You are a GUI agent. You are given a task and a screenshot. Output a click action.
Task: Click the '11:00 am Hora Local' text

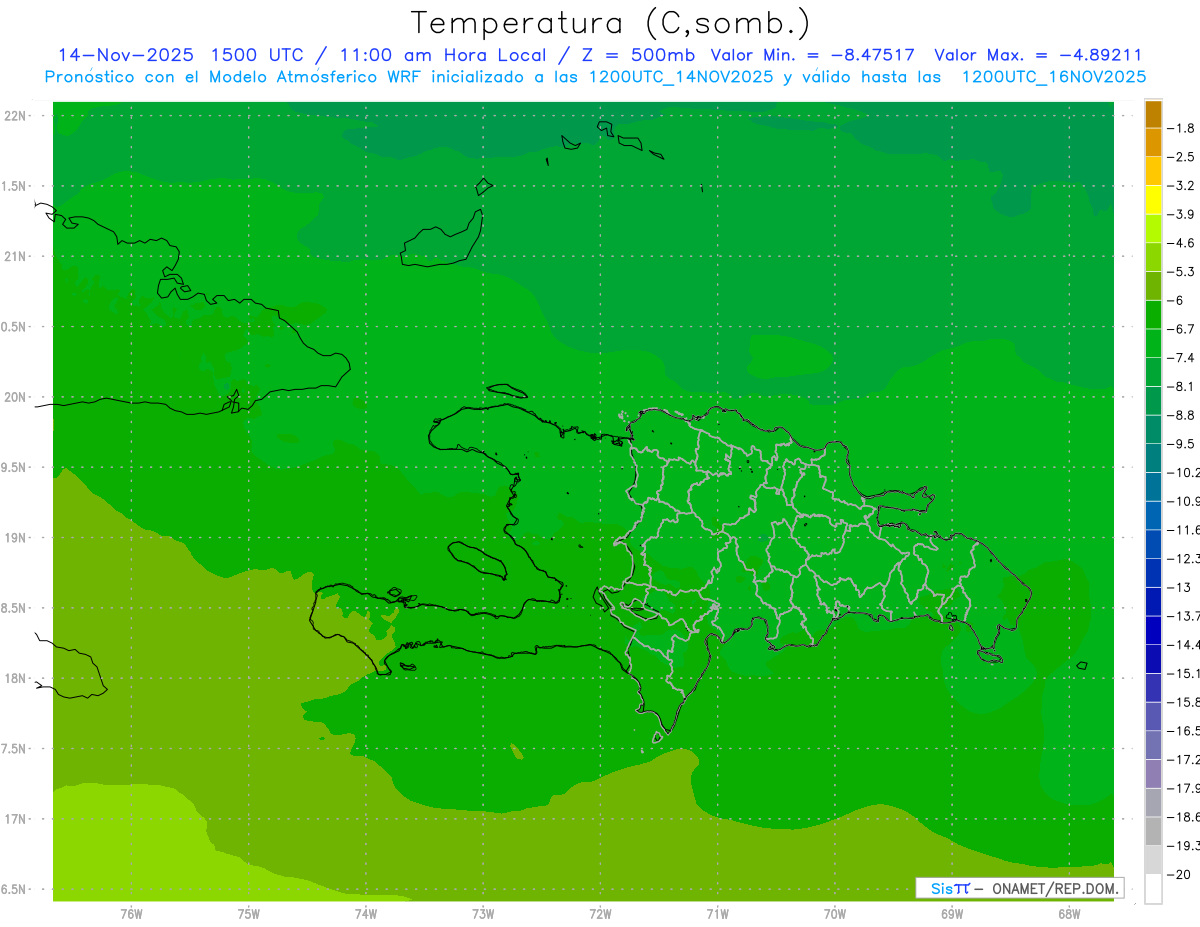coord(441,55)
